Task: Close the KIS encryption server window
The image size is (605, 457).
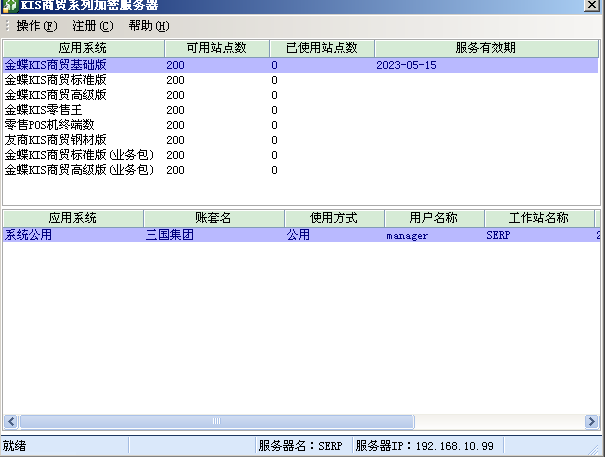Action: click(591, 5)
